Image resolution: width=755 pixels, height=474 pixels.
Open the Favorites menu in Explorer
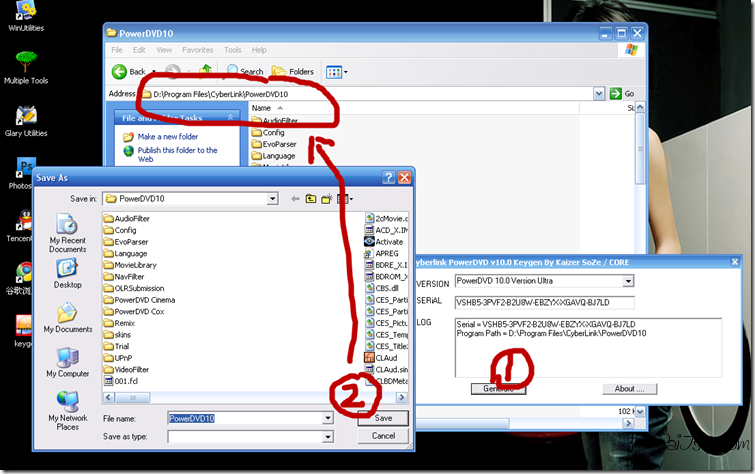[x=197, y=49]
